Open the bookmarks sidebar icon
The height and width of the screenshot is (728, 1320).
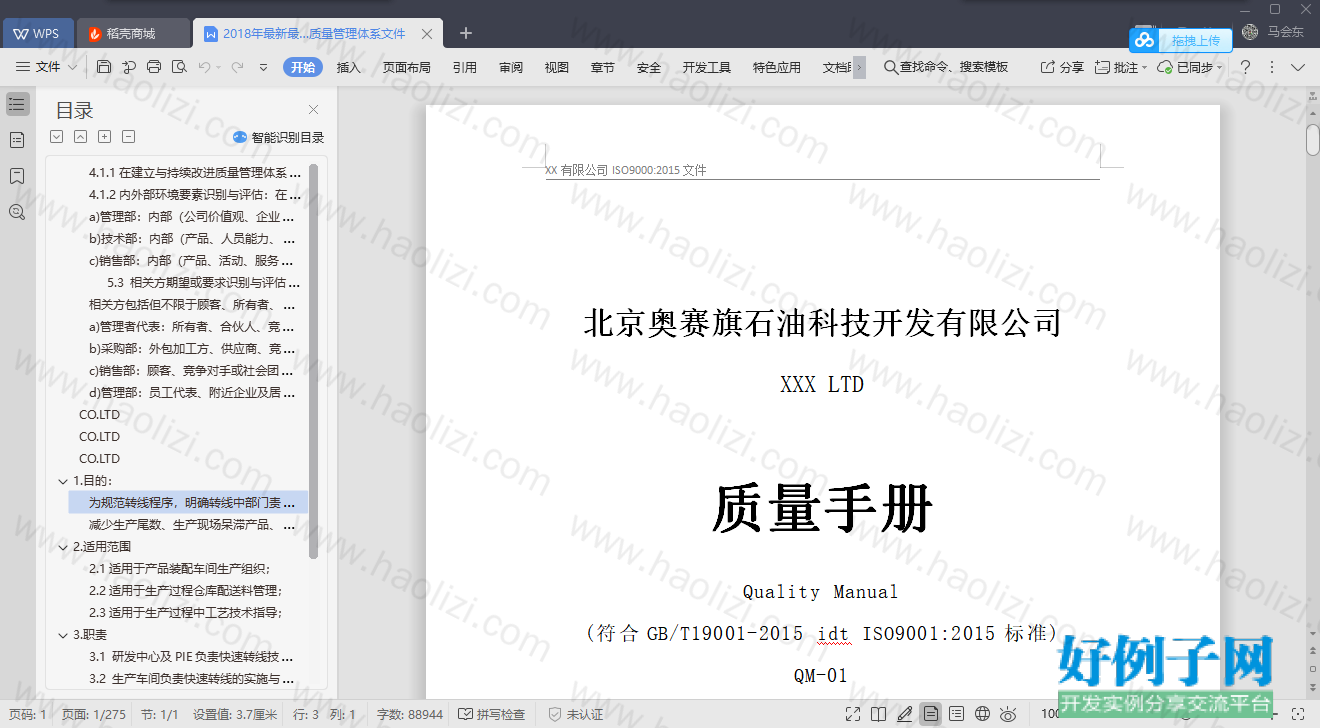(17, 176)
